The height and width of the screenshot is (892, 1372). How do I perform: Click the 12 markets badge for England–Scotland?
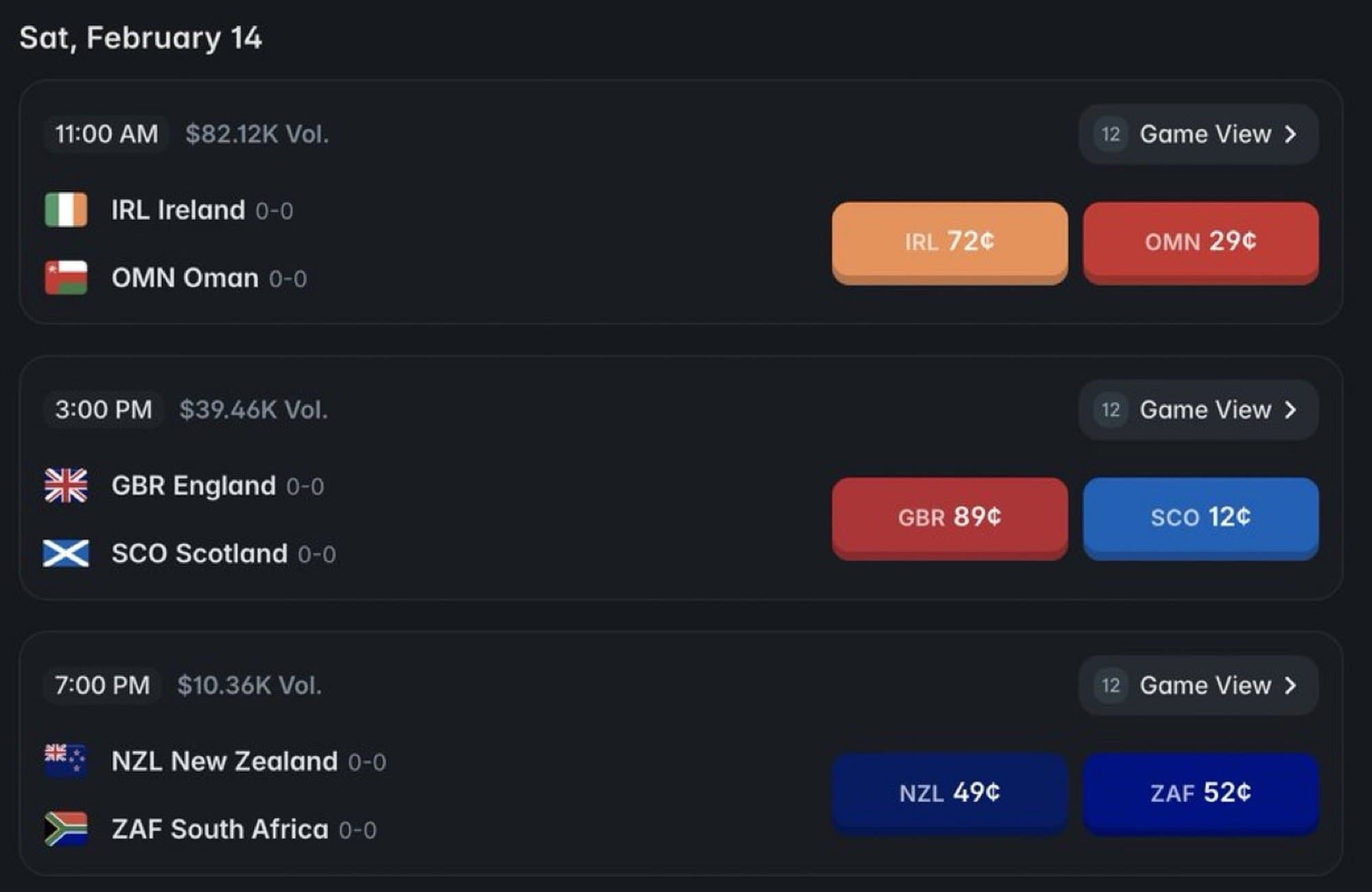1111,410
